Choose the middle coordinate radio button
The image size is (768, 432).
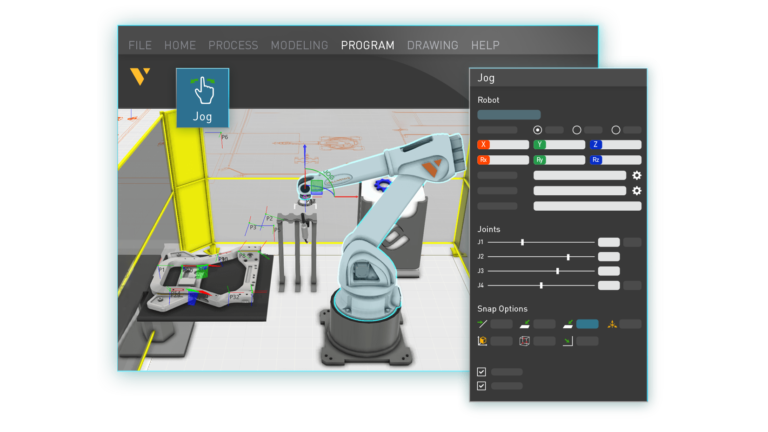576,130
